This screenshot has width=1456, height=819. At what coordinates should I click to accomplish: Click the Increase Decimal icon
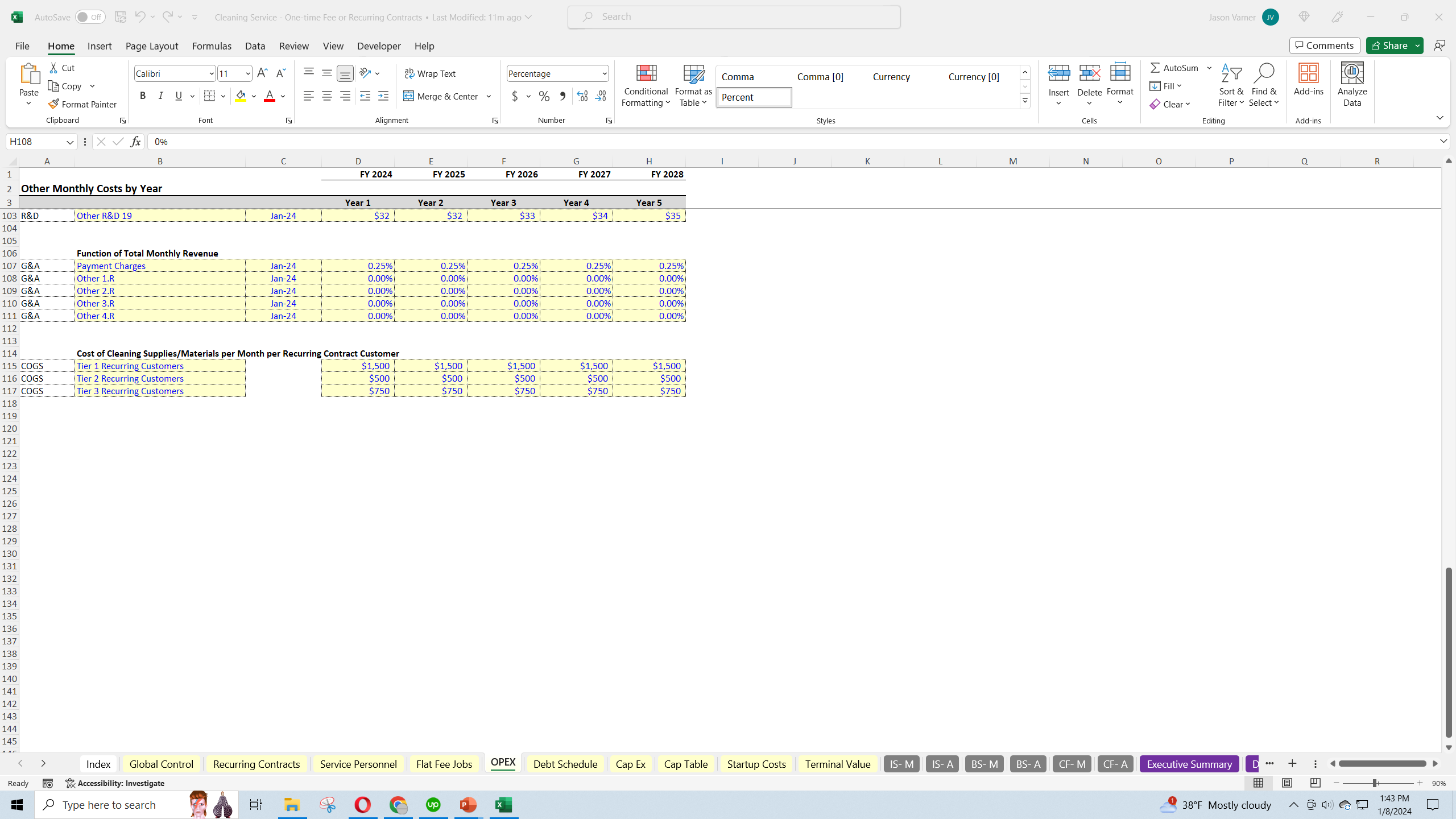click(x=581, y=96)
